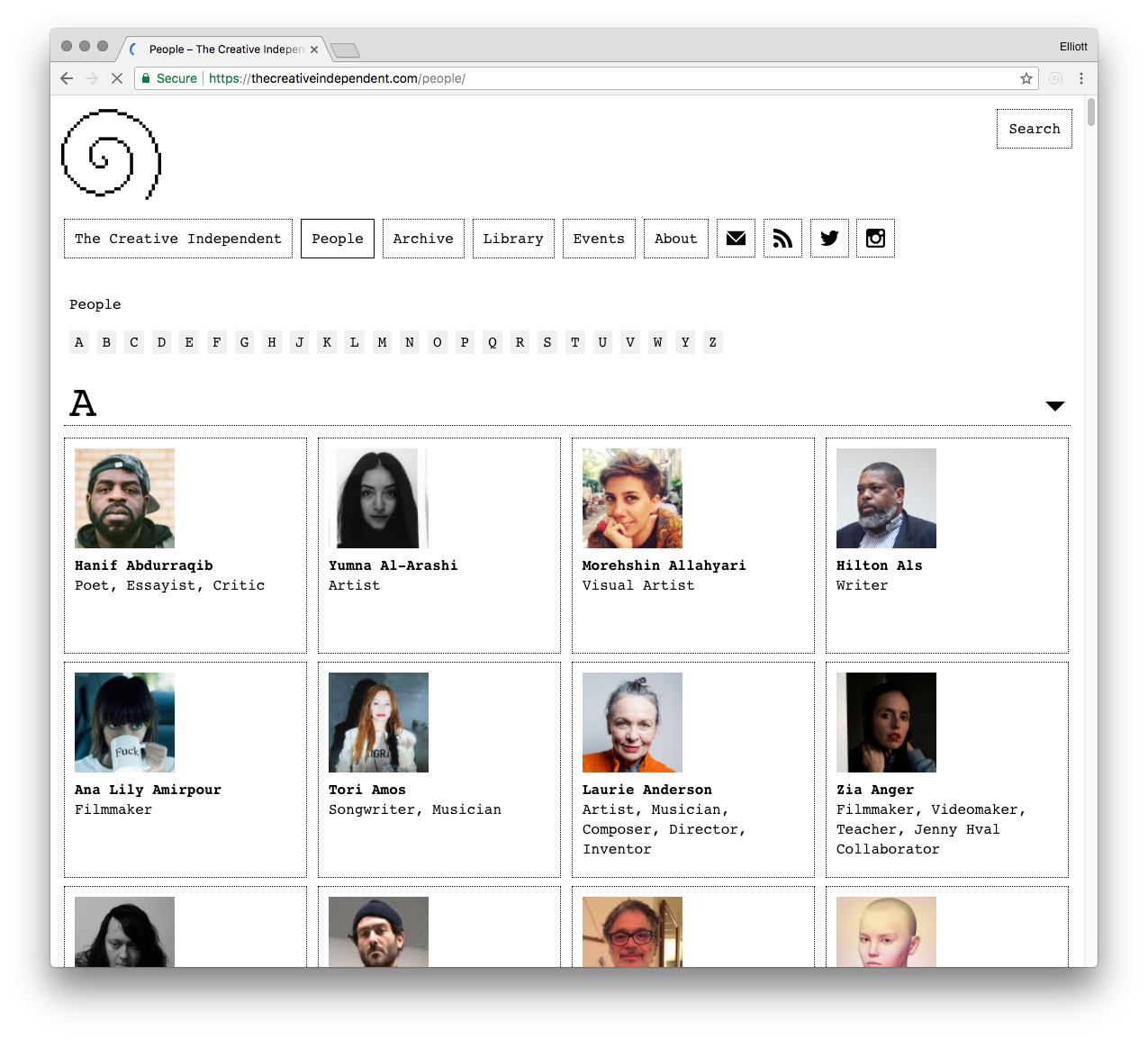Click the browser back arrow
The image size is (1148, 1039).
[67, 78]
